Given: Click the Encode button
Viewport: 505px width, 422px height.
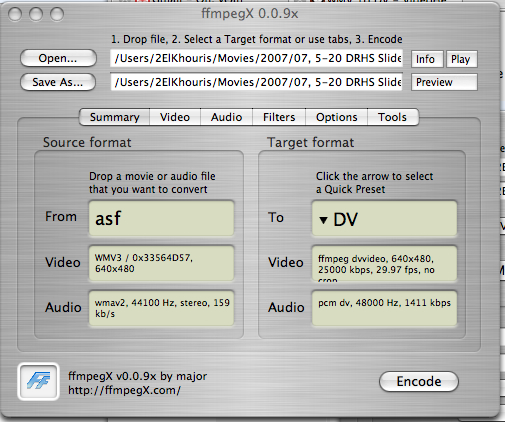Looking at the screenshot, I should coord(419,381).
